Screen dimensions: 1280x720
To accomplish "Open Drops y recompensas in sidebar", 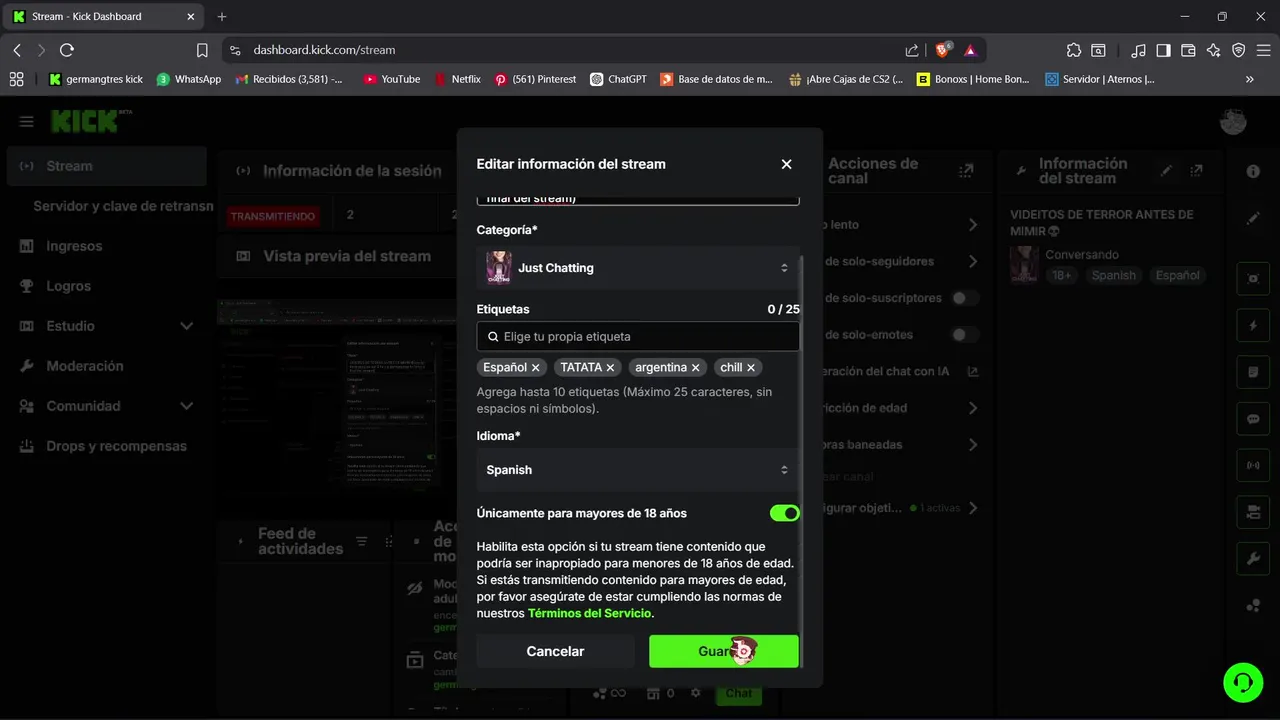I will tap(107, 446).
